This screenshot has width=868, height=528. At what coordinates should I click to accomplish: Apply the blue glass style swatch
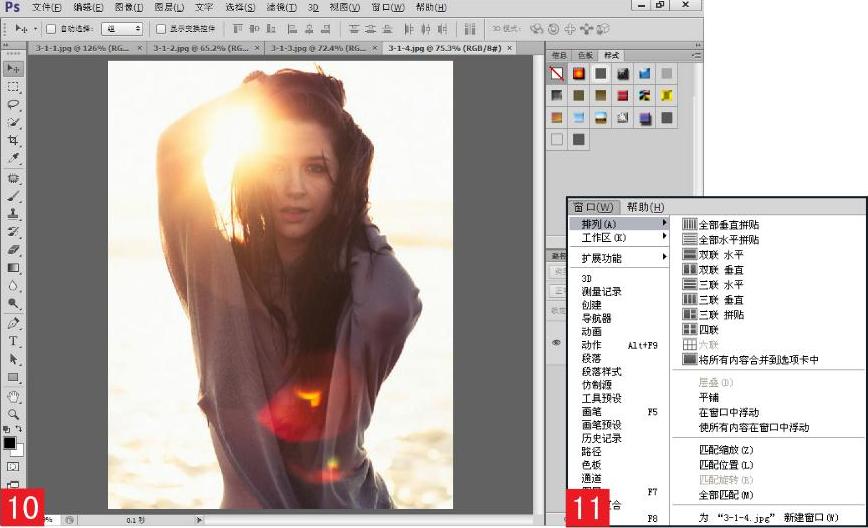pos(644,73)
